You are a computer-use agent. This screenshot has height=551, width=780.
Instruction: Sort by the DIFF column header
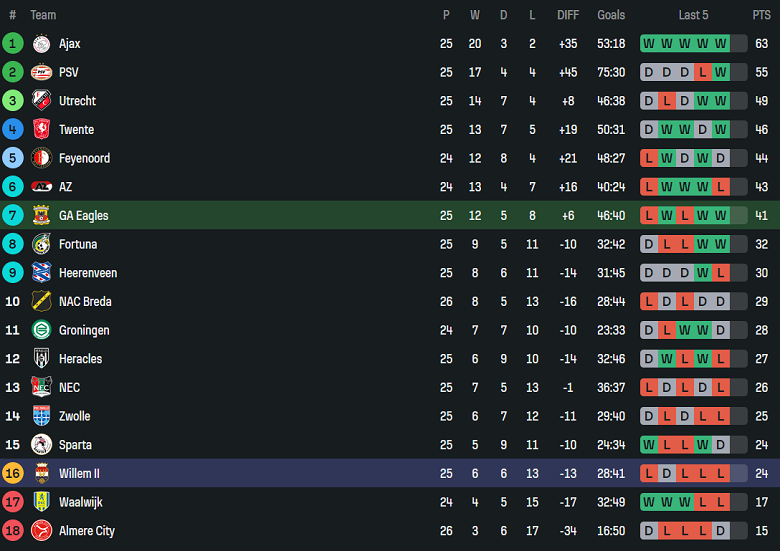tap(568, 15)
